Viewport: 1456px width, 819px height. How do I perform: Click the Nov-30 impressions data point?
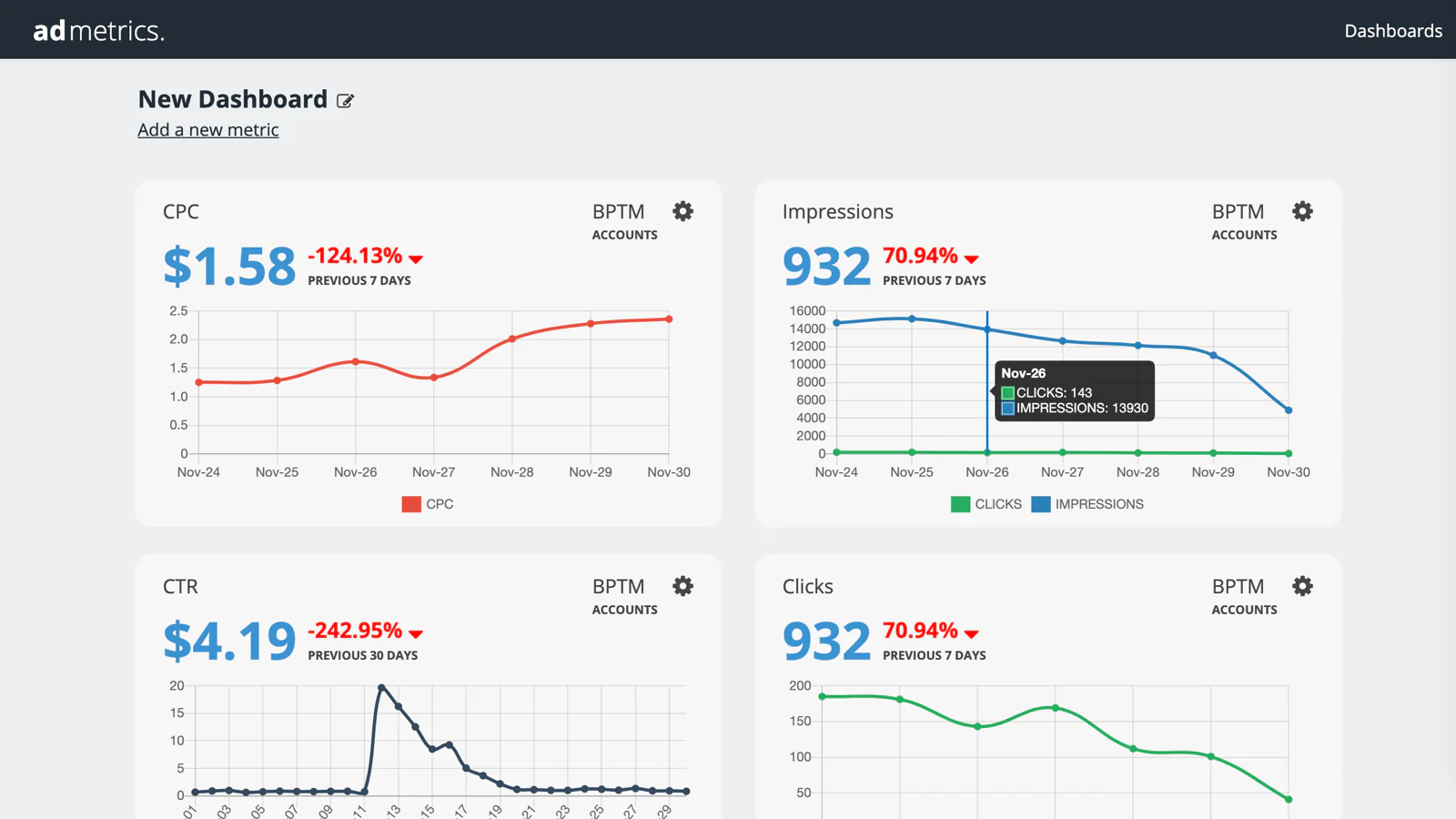(1289, 410)
